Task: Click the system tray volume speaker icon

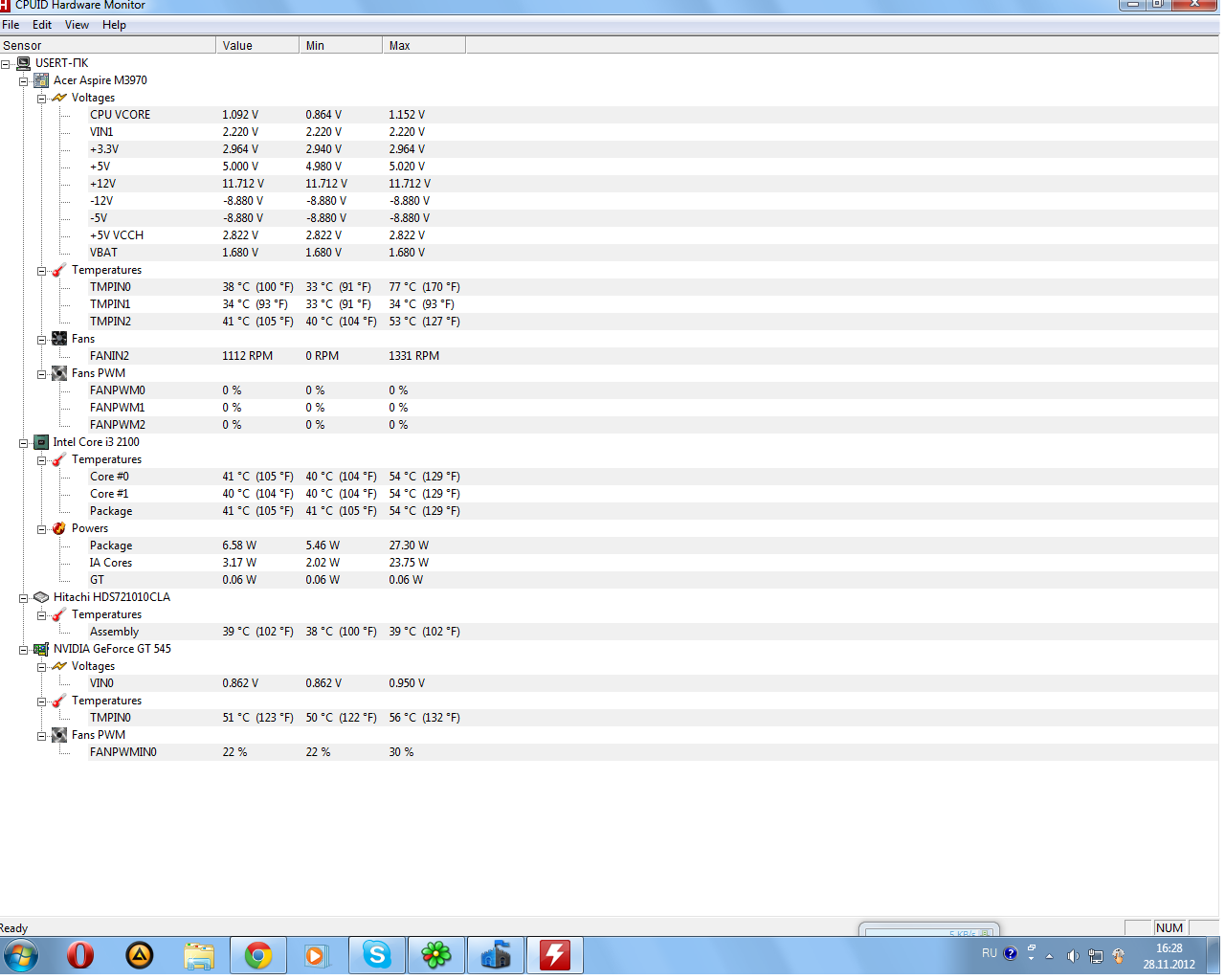Action: click(x=1073, y=955)
